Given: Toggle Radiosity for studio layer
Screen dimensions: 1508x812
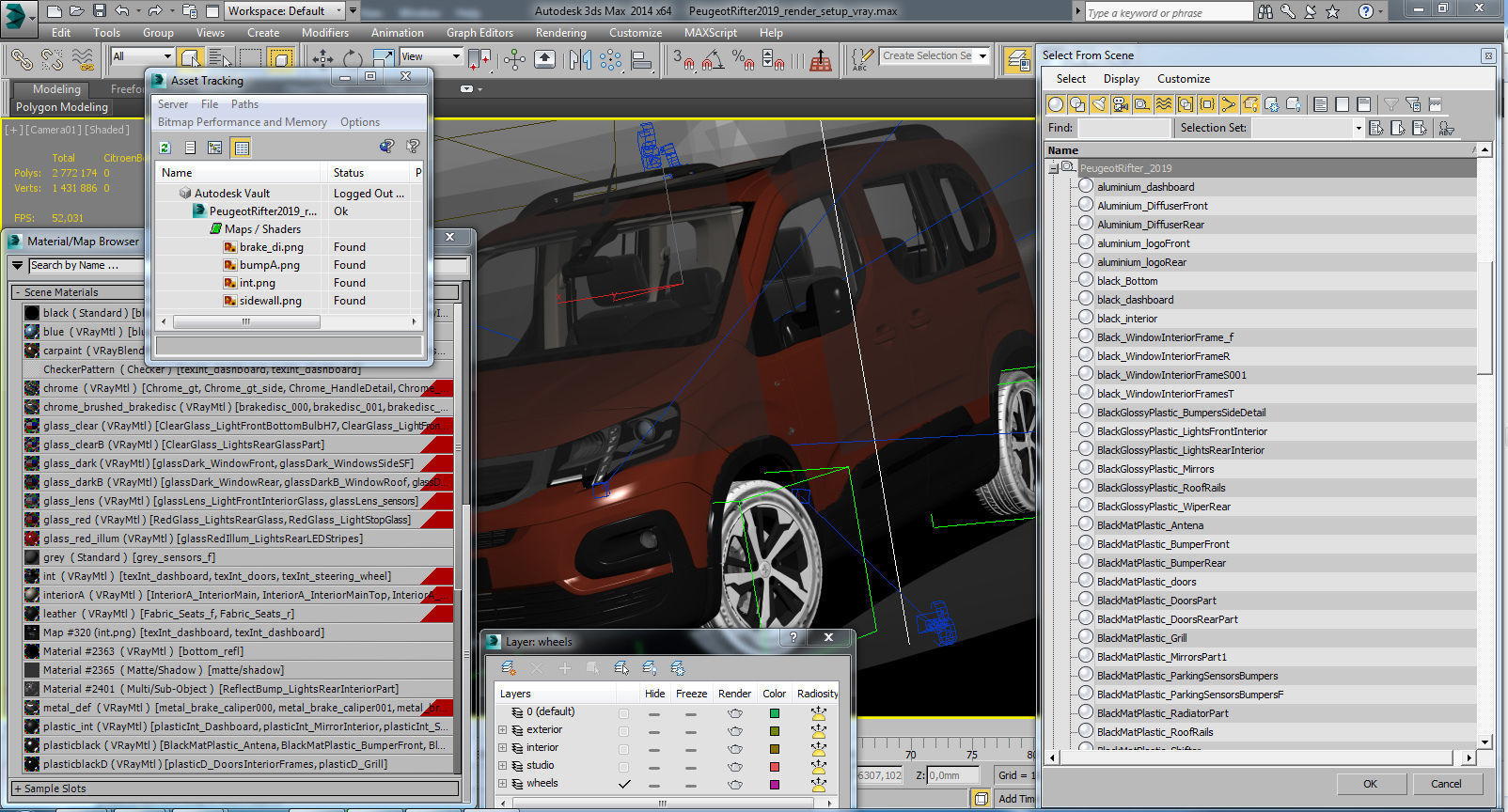Looking at the screenshot, I should pyautogui.click(x=818, y=766).
